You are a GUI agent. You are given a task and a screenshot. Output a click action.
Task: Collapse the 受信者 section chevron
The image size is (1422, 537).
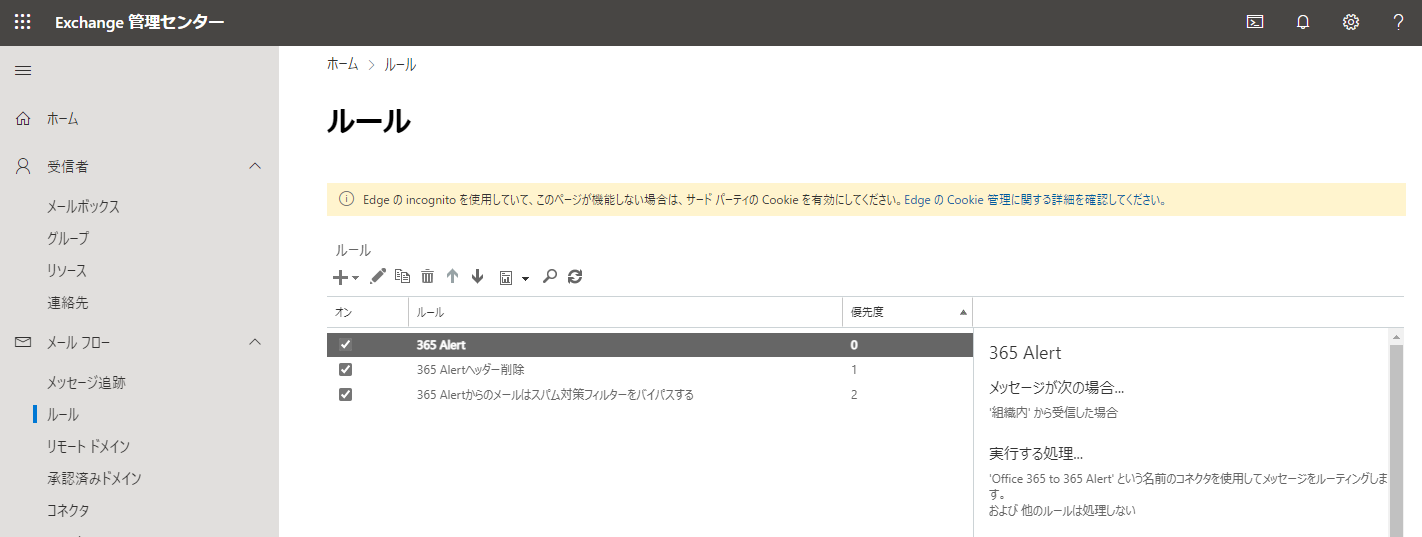tap(255, 166)
